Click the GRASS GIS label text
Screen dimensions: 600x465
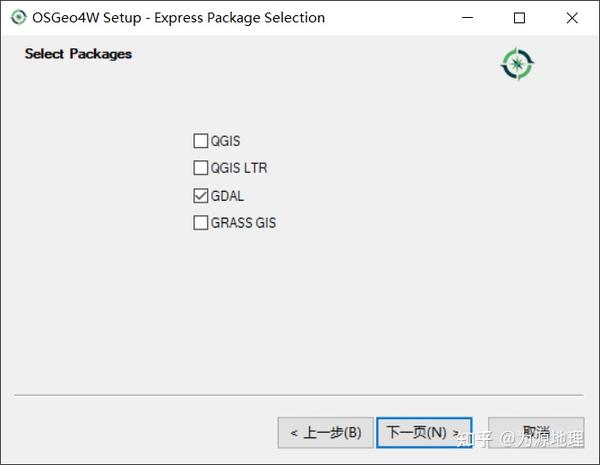point(243,223)
